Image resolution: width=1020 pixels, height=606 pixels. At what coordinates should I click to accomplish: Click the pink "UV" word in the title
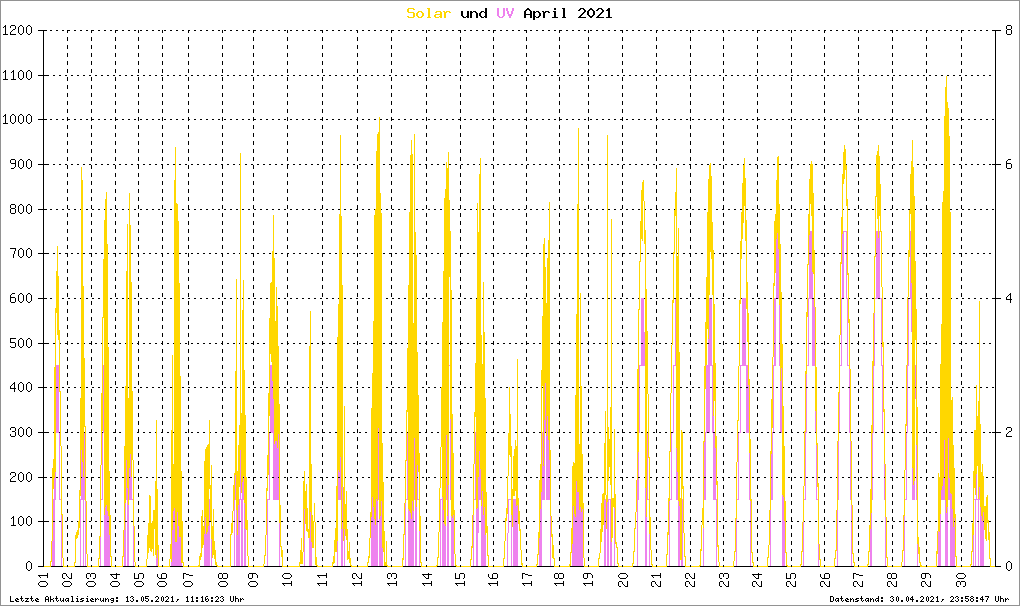point(508,13)
